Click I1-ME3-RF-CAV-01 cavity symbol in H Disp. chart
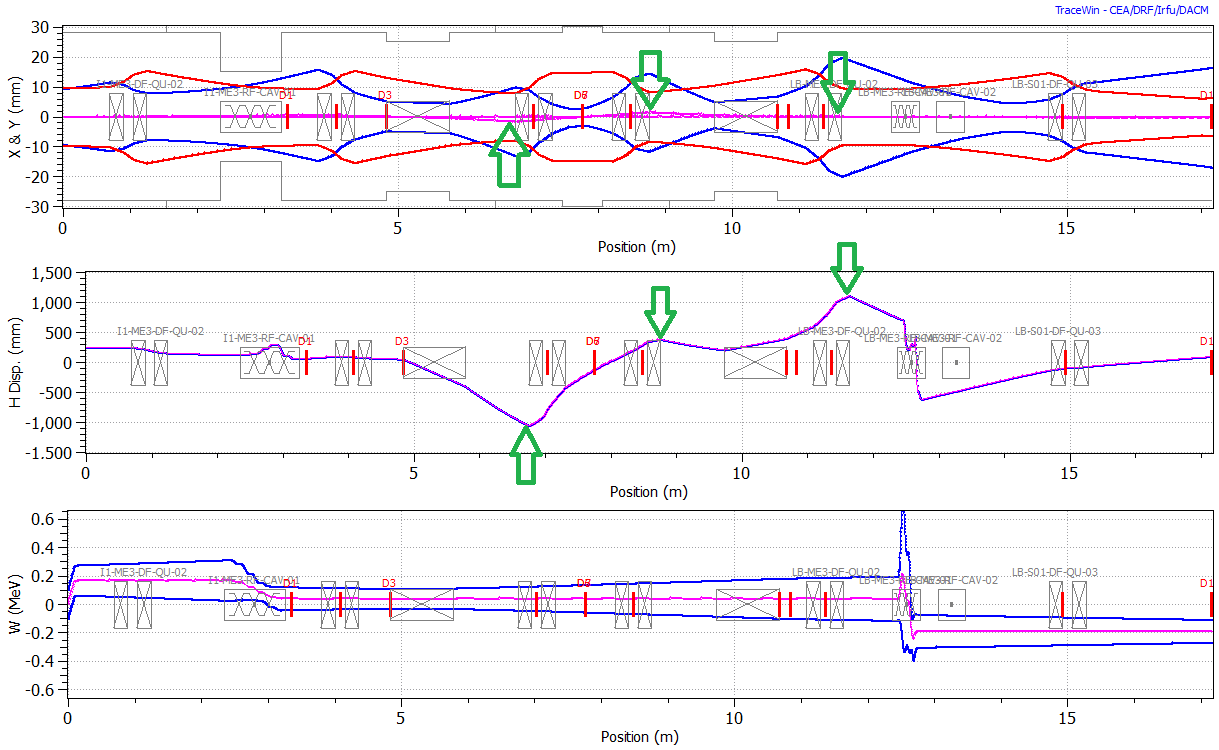Screen dimensions: 1219x750 (x=270, y=362)
